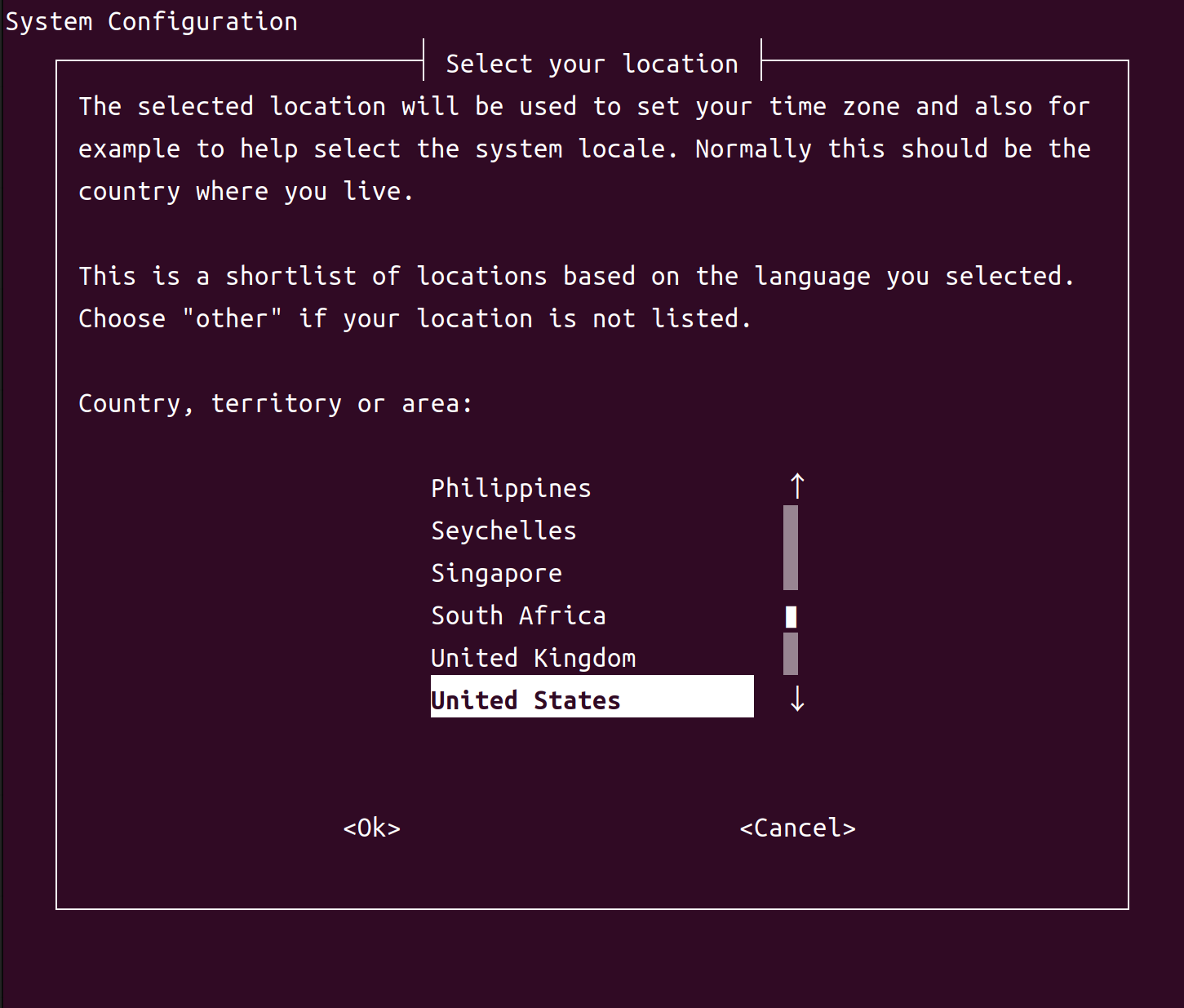This screenshot has height=1008, width=1184.
Task: Click the "Select your location" dialog title
Action: coord(592,64)
